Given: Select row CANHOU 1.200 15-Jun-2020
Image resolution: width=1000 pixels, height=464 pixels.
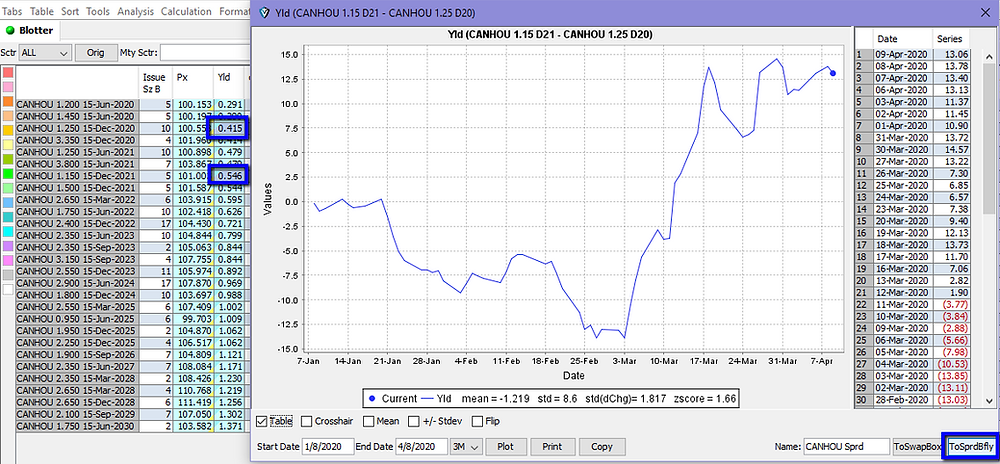Looking at the screenshot, I should 77,105.
